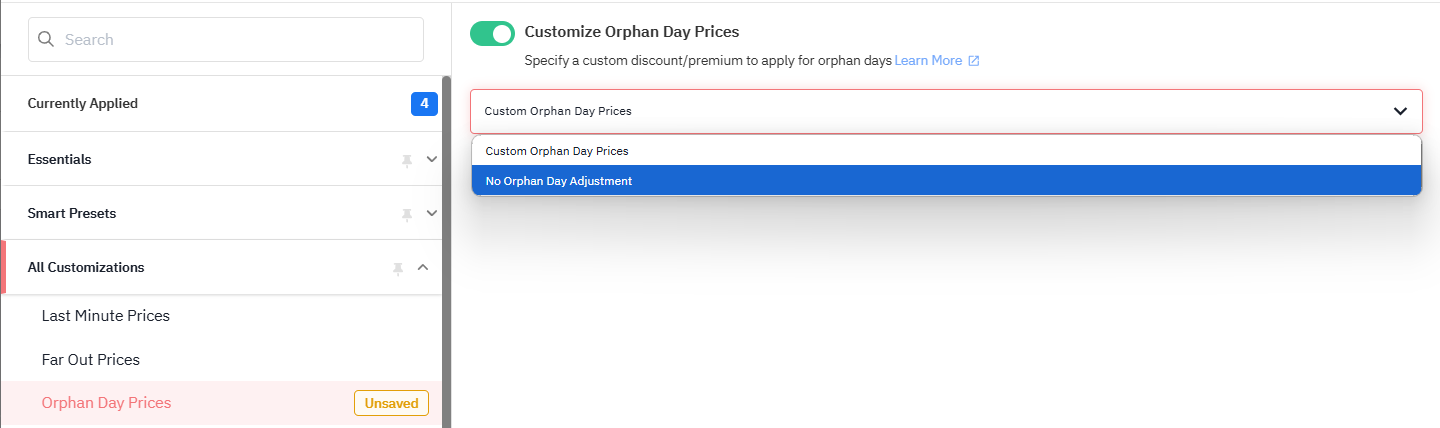The width and height of the screenshot is (1440, 428).
Task: Click the external link icon beside Learn More
Action: 974,61
